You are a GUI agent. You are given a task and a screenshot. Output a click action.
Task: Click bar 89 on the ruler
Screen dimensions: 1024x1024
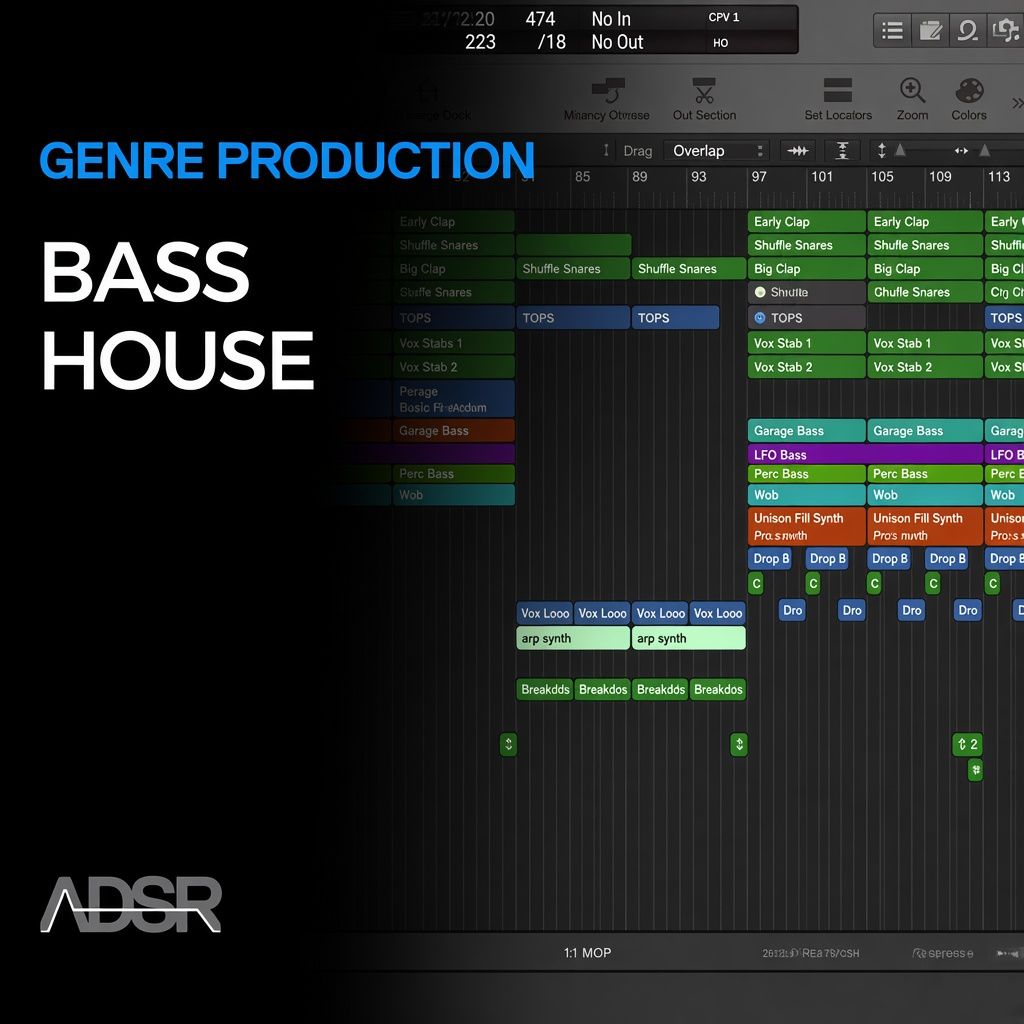pyautogui.click(x=639, y=176)
